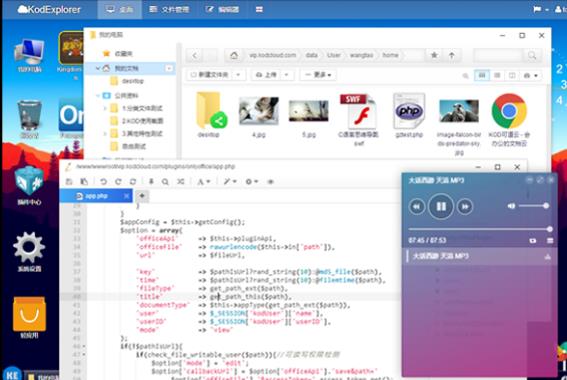567x380 pixels.
Task: Click the file manager search magnifier
Action: (532, 55)
